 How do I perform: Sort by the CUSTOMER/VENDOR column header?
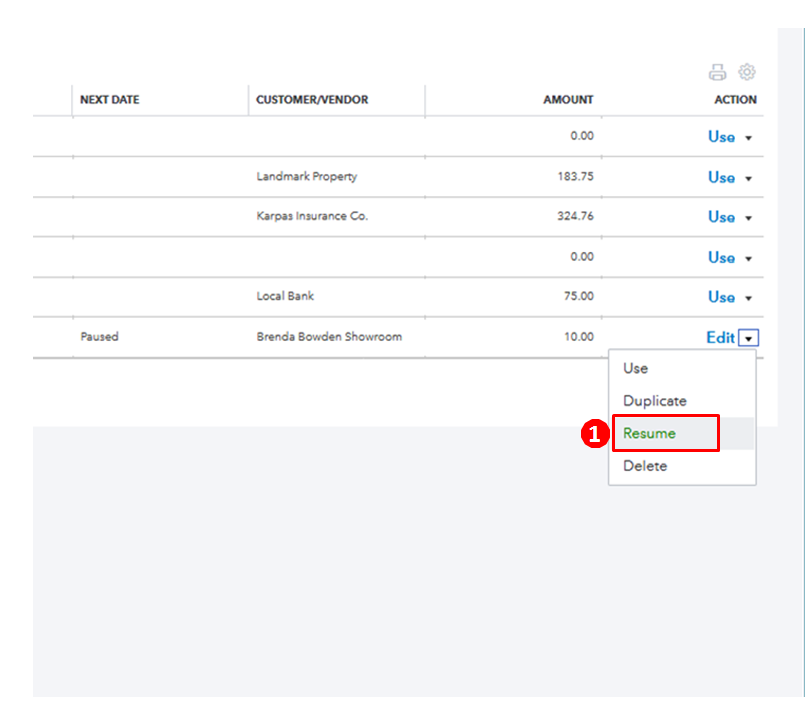coord(312,100)
